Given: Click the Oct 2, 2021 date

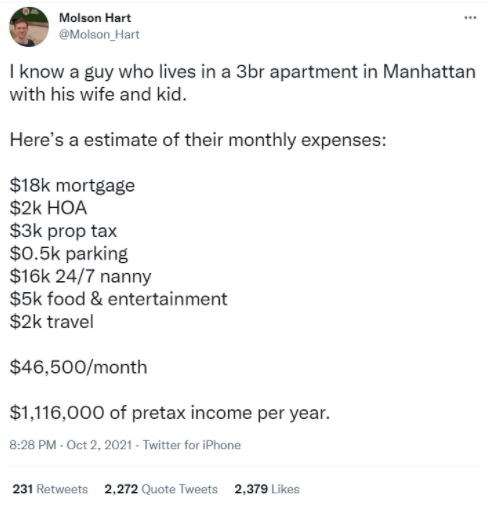Looking at the screenshot, I should tap(99, 445).
